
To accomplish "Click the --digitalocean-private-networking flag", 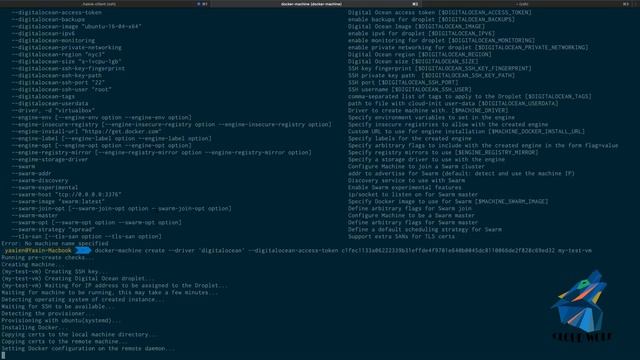I will click(x=67, y=47).
